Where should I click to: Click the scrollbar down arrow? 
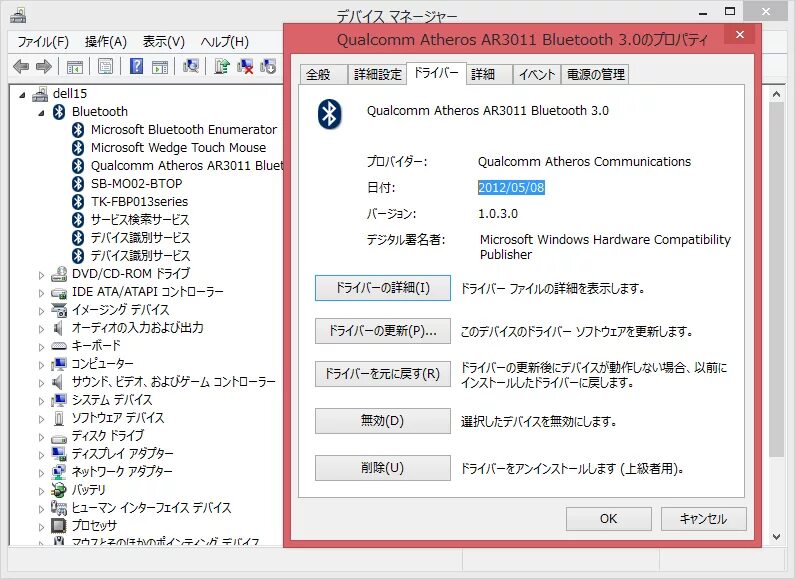point(776,536)
